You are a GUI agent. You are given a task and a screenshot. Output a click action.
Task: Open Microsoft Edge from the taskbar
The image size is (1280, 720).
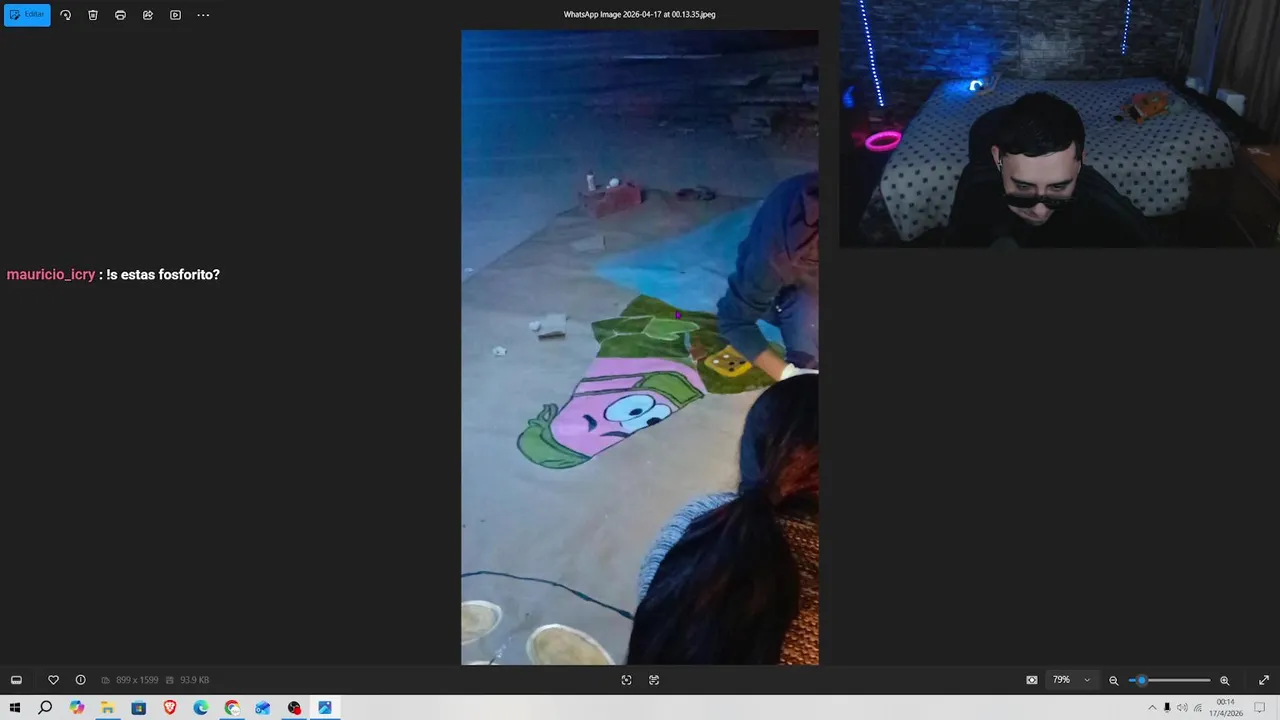tap(201, 708)
